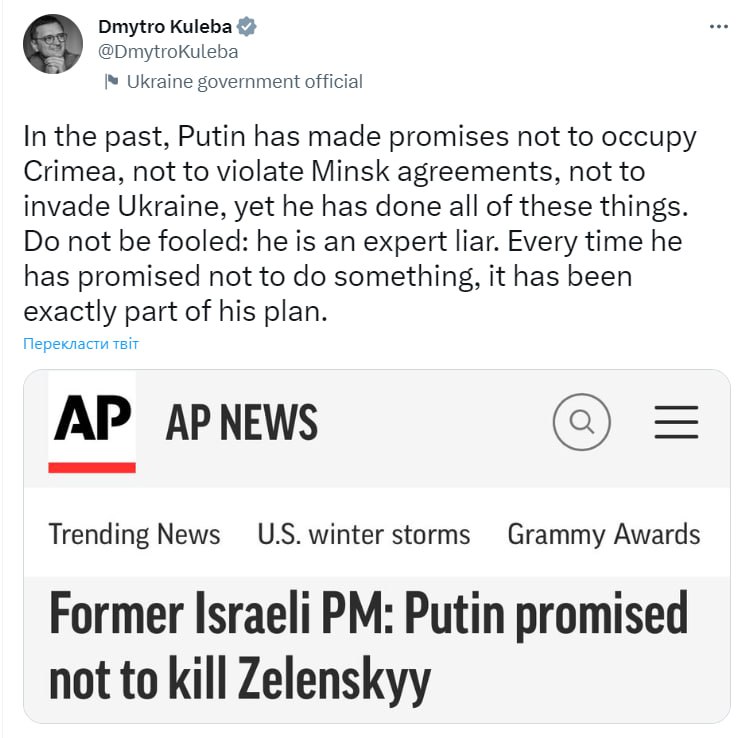The image size is (750, 738).
Task: Click the 'Ukraine government official' label
Action: 245,82
